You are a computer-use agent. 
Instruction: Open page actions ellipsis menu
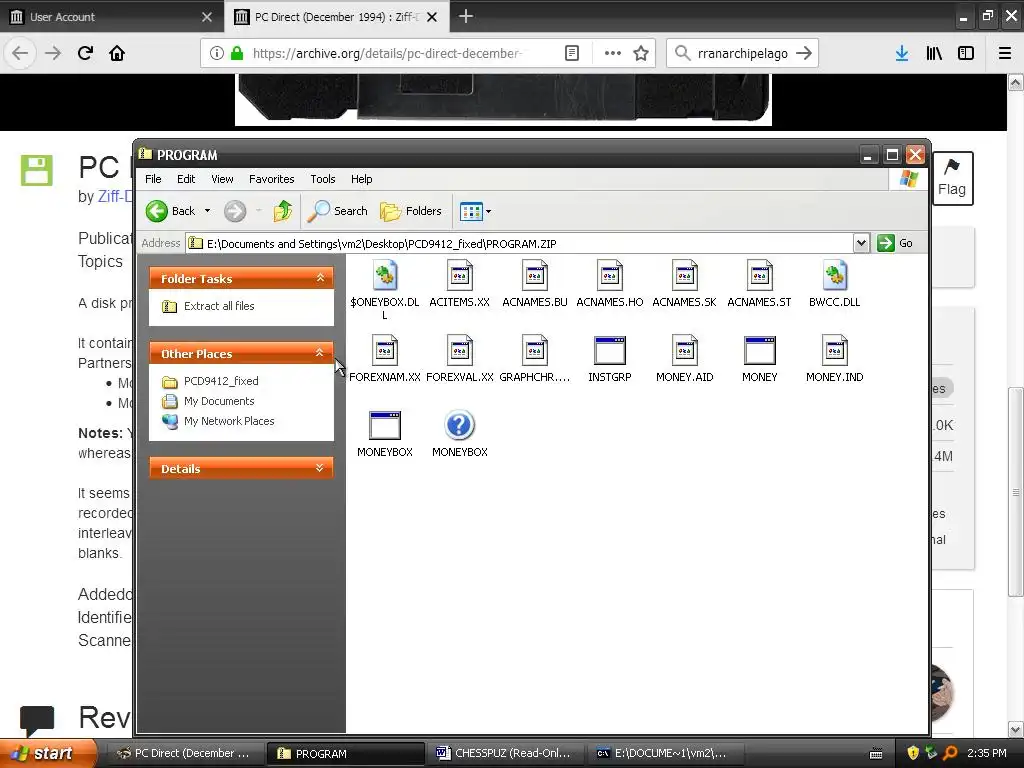(x=613, y=53)
